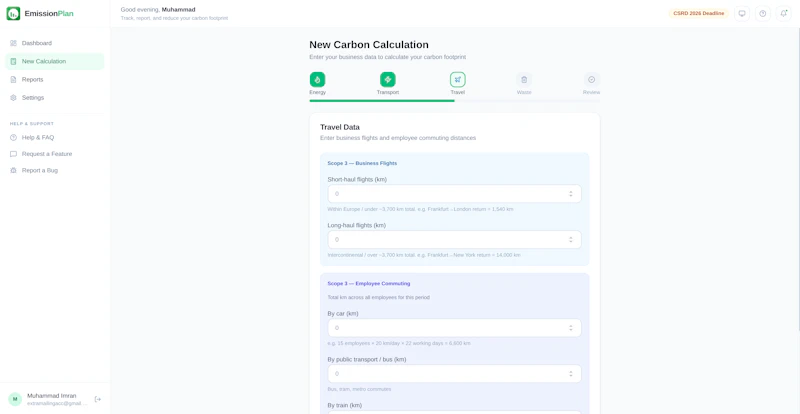Open the help circle icon in top bar
Viewport: 800px width, 414px height.
pyautogui.click(x=763, y=14)
